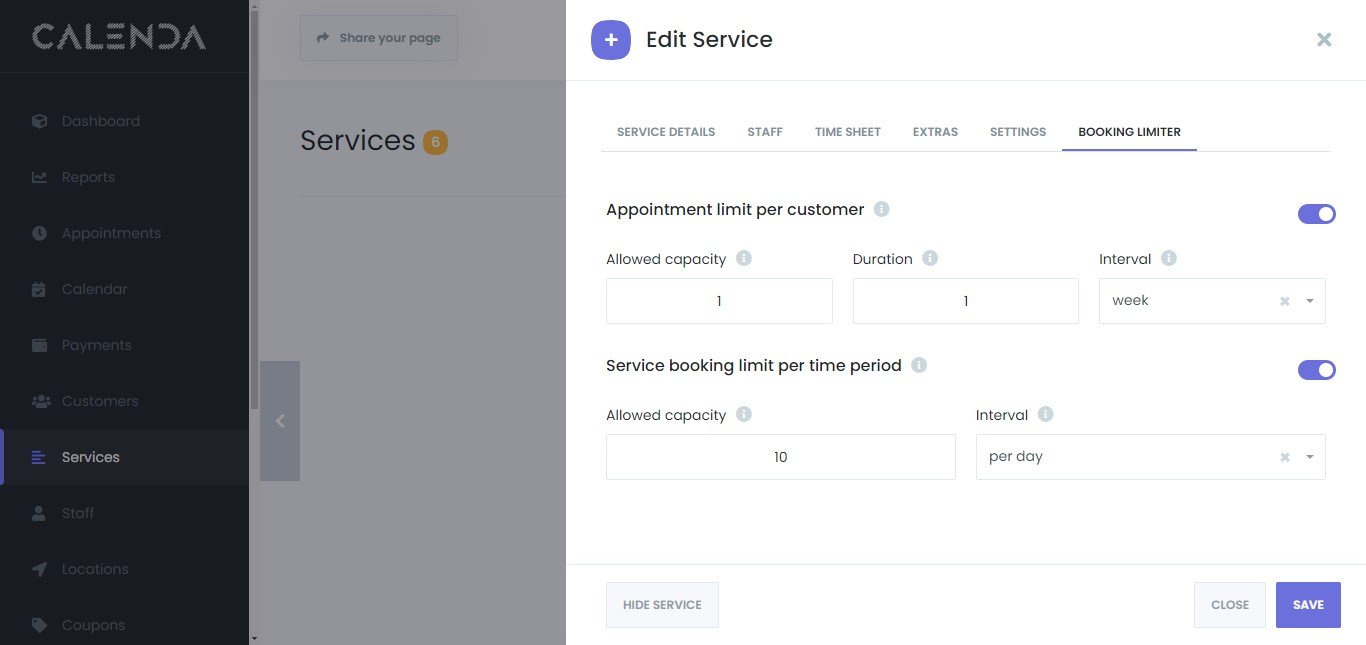
Task: Click info icon beside Appointment limit per customer
Action: 881,209
